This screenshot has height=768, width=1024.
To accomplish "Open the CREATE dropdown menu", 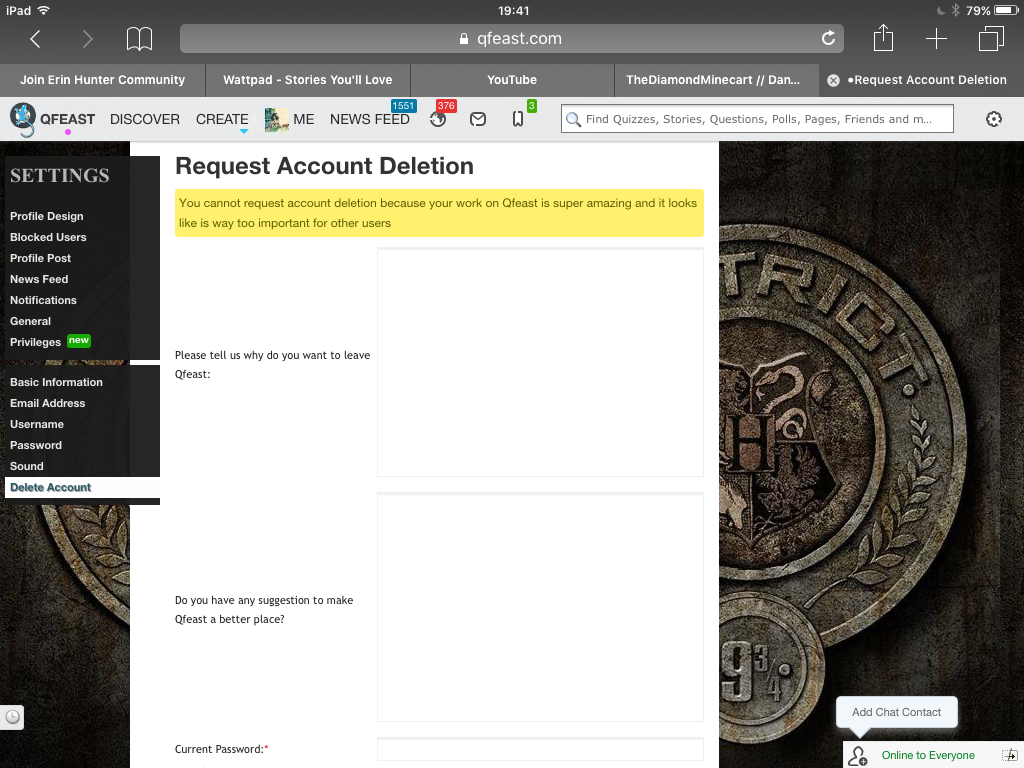I will point(222,120).
